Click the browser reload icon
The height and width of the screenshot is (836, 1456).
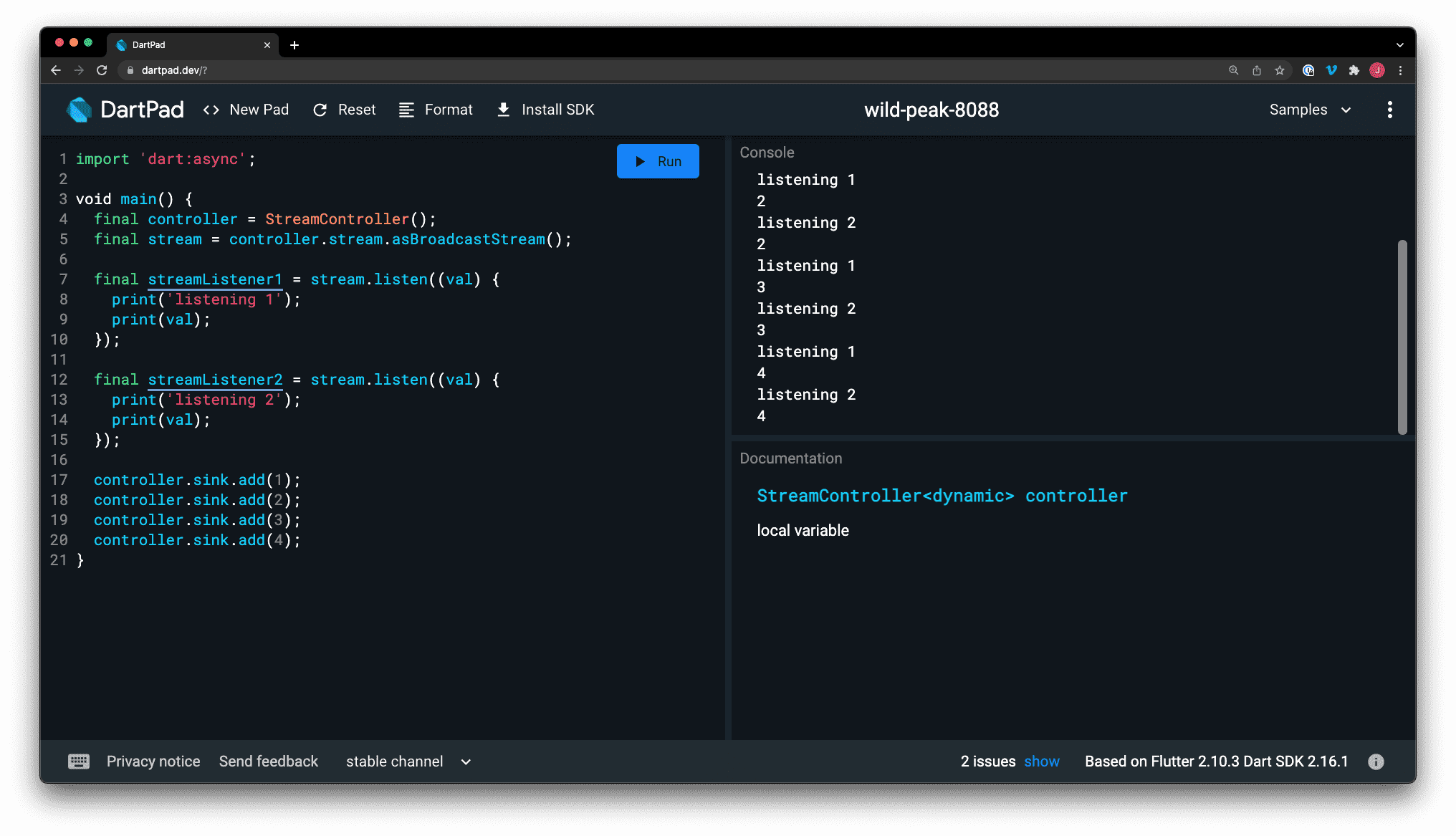click(x=102, y=70)
